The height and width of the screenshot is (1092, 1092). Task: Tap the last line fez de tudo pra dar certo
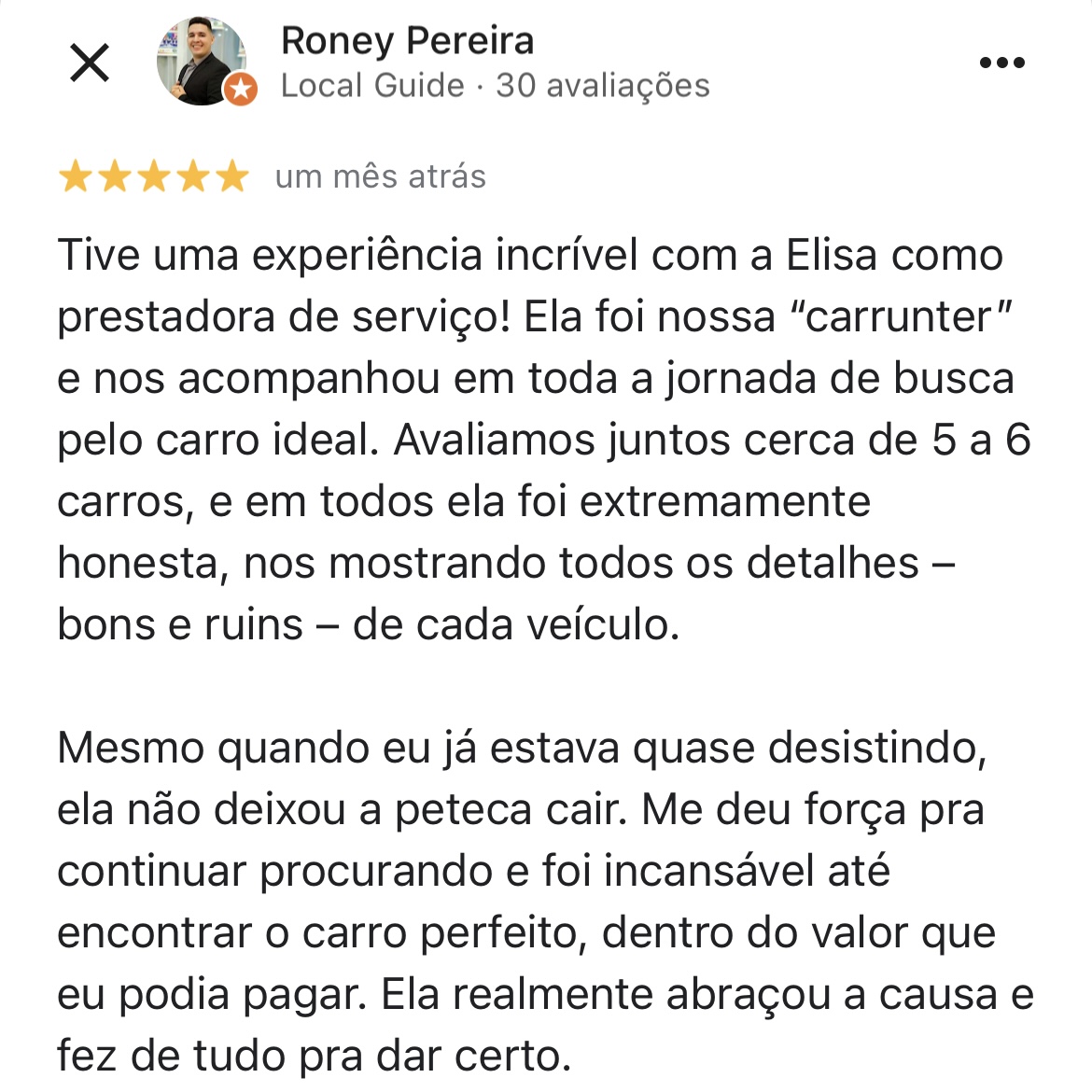click(315, 1056)
